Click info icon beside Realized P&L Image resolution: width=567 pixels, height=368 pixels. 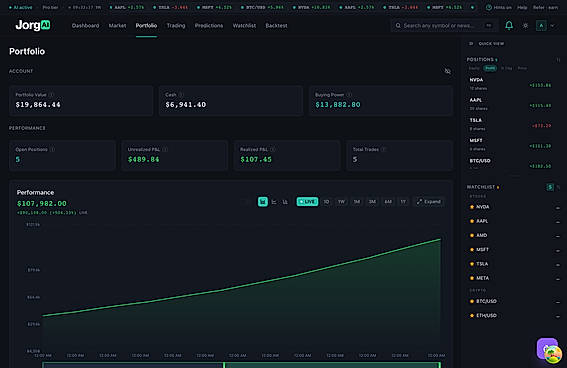273,149
